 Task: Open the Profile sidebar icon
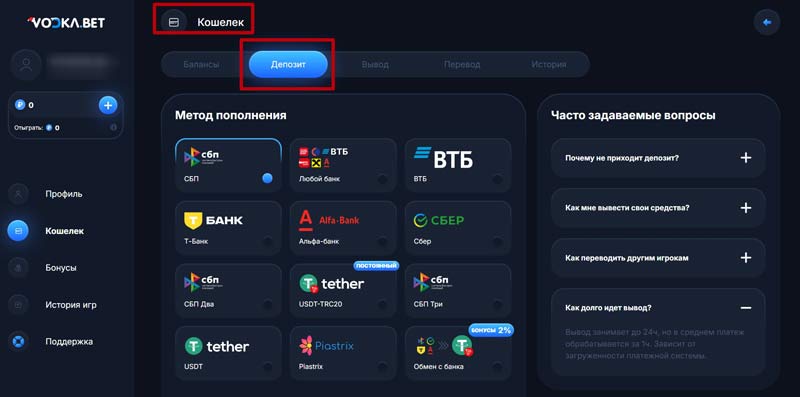click(18, 194)
